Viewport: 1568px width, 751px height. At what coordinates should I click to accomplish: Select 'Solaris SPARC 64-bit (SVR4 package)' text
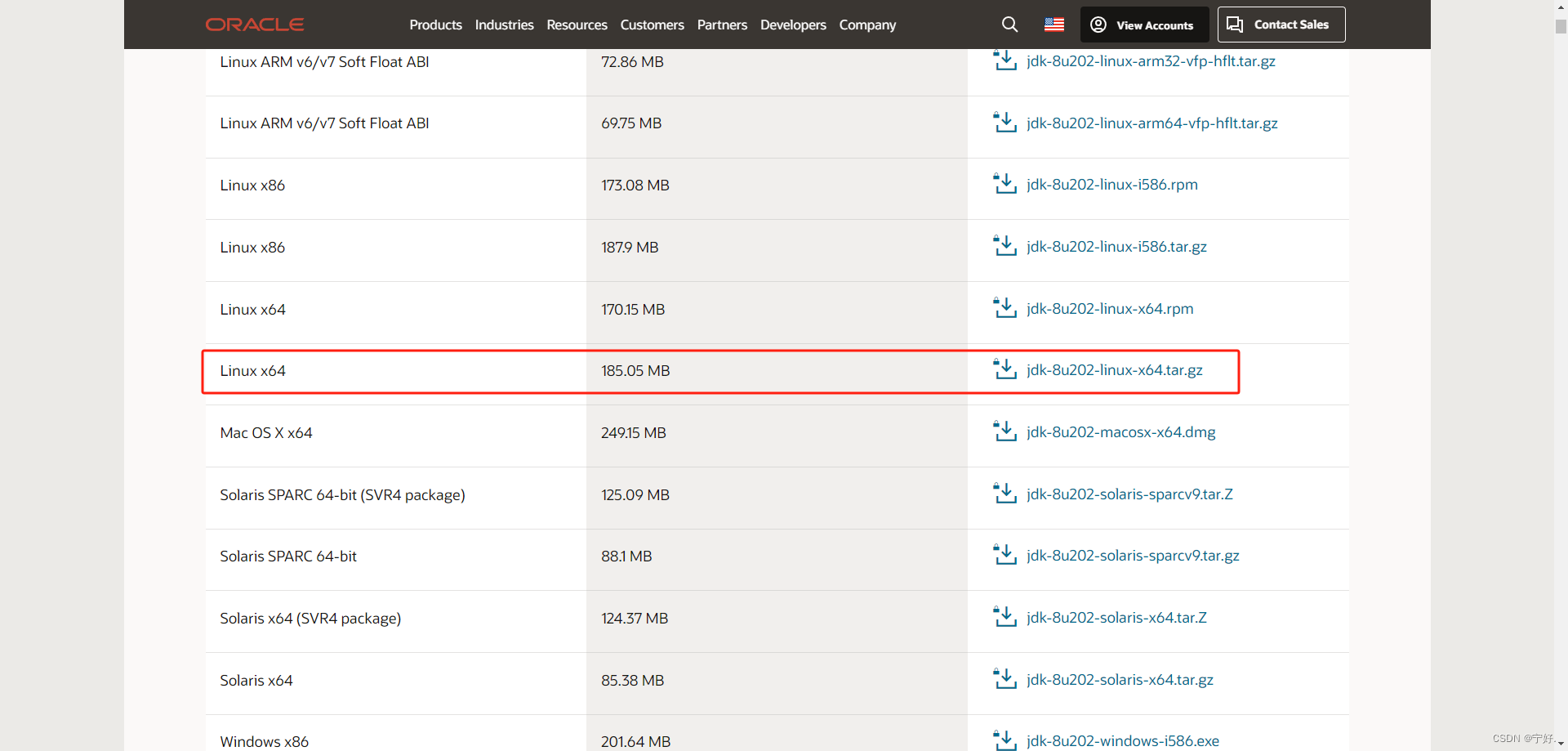pyautogui.click(x=342, y=495)
